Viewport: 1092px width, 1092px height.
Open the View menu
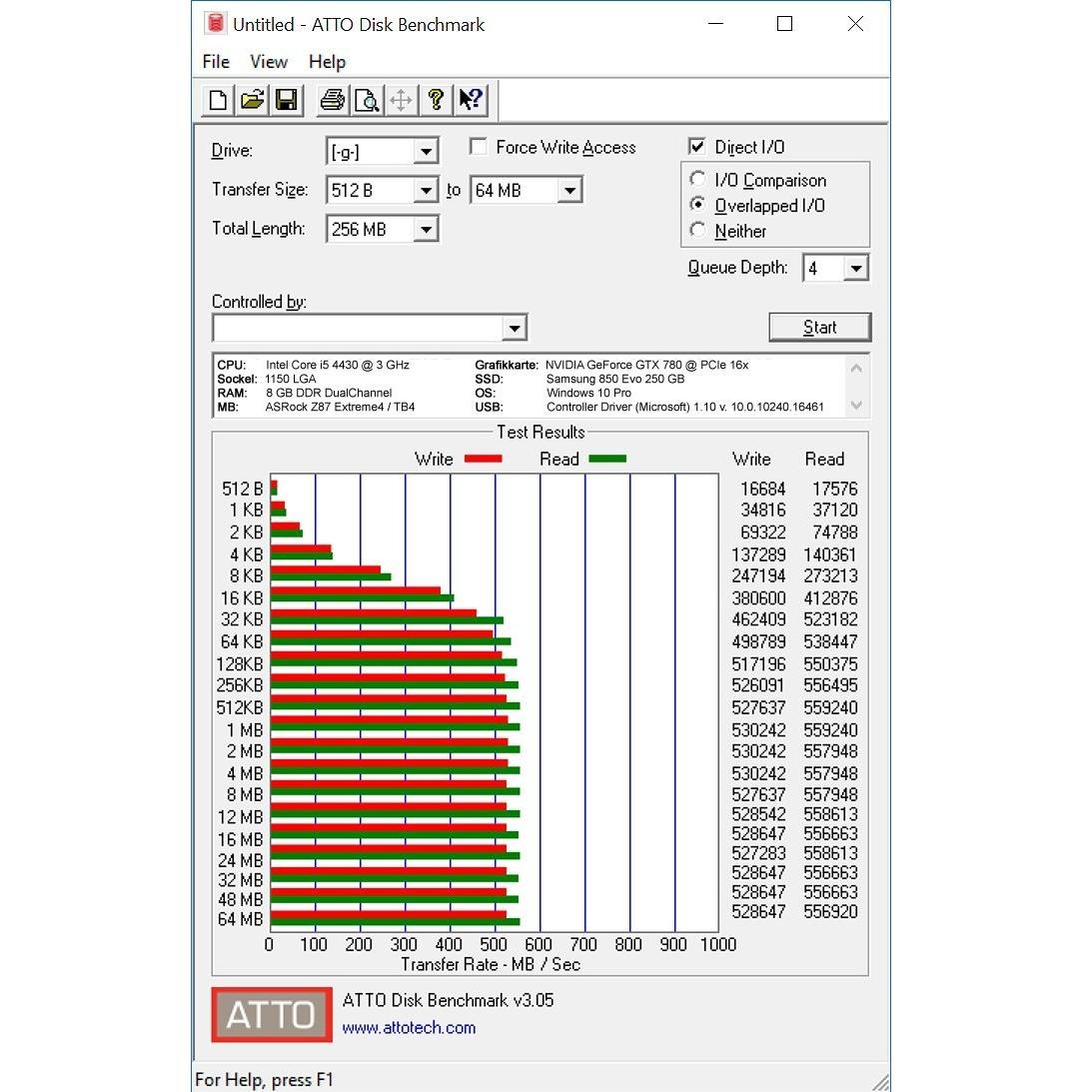tap(269, 62)
